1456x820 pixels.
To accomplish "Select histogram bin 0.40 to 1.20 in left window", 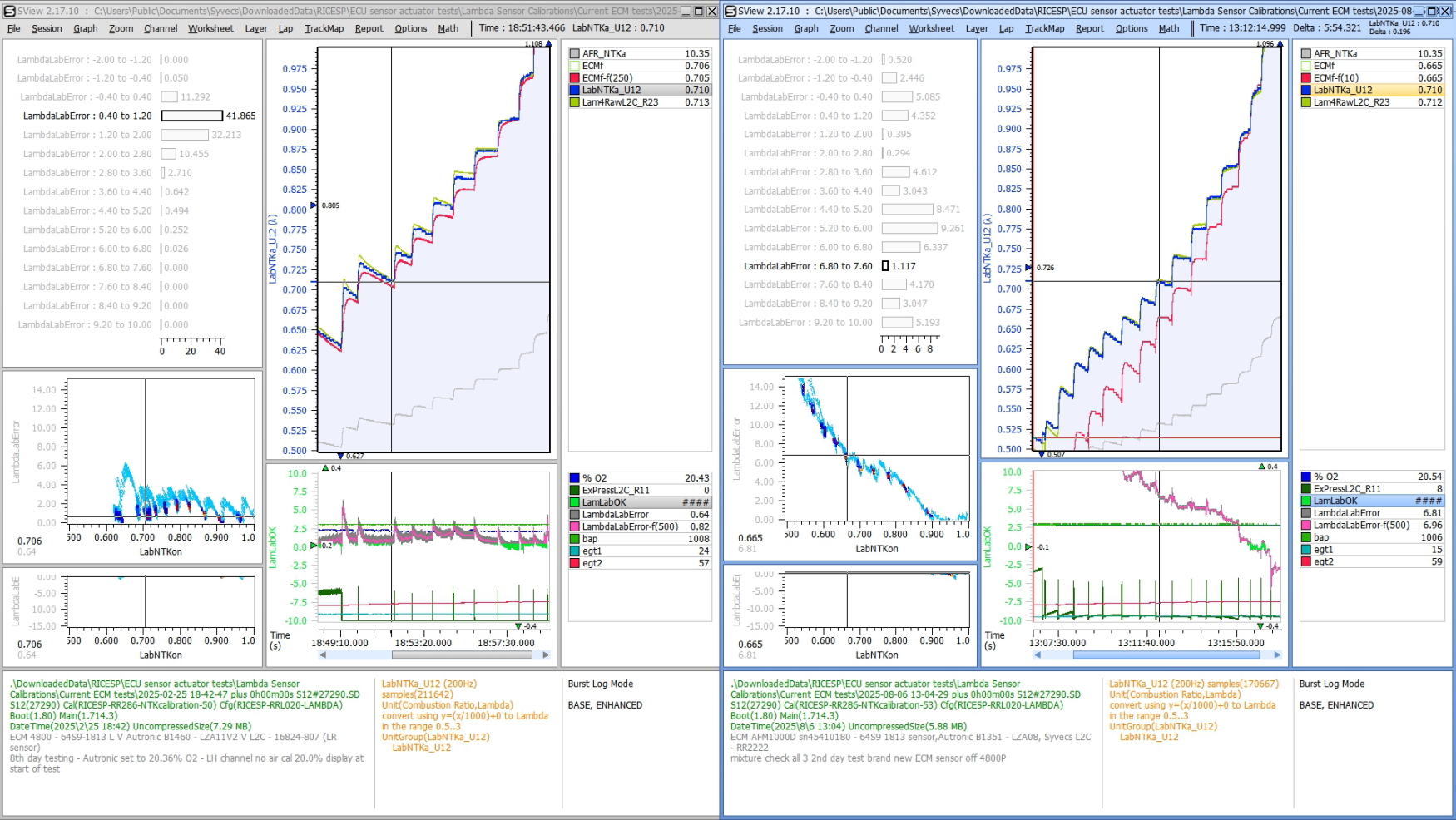I will click(x=87, y=116).
